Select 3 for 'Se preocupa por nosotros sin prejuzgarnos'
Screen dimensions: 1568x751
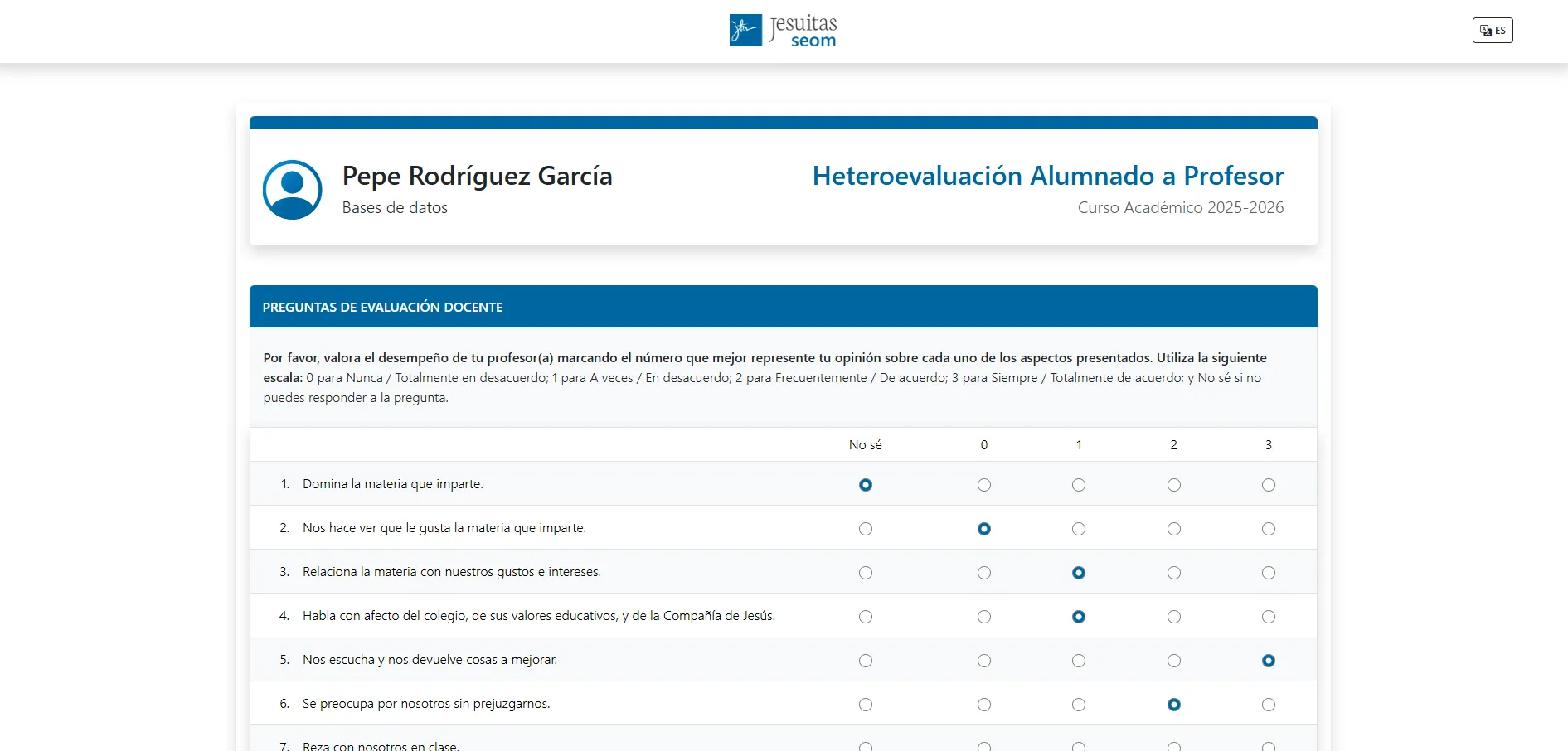tap(1269, 705)
